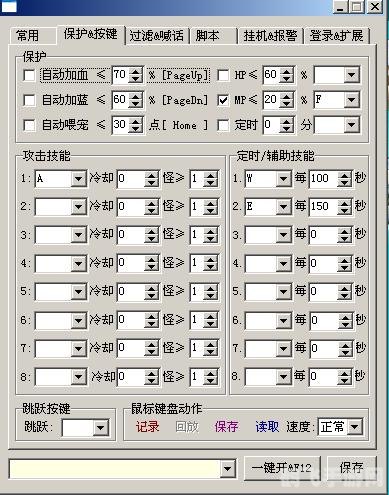Image resolution: width=389 pixels, height=495 pixels.
Task: Click the blue 读取 link
Action: tap(267, 427)
